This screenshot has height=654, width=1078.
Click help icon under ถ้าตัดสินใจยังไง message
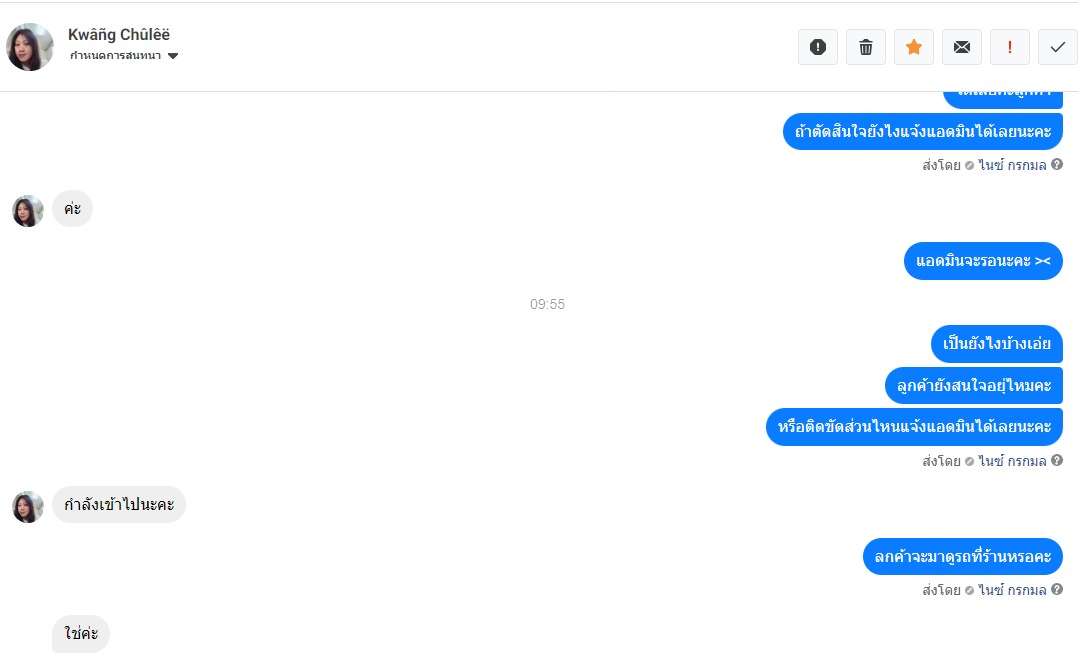tap(1057, 164)
